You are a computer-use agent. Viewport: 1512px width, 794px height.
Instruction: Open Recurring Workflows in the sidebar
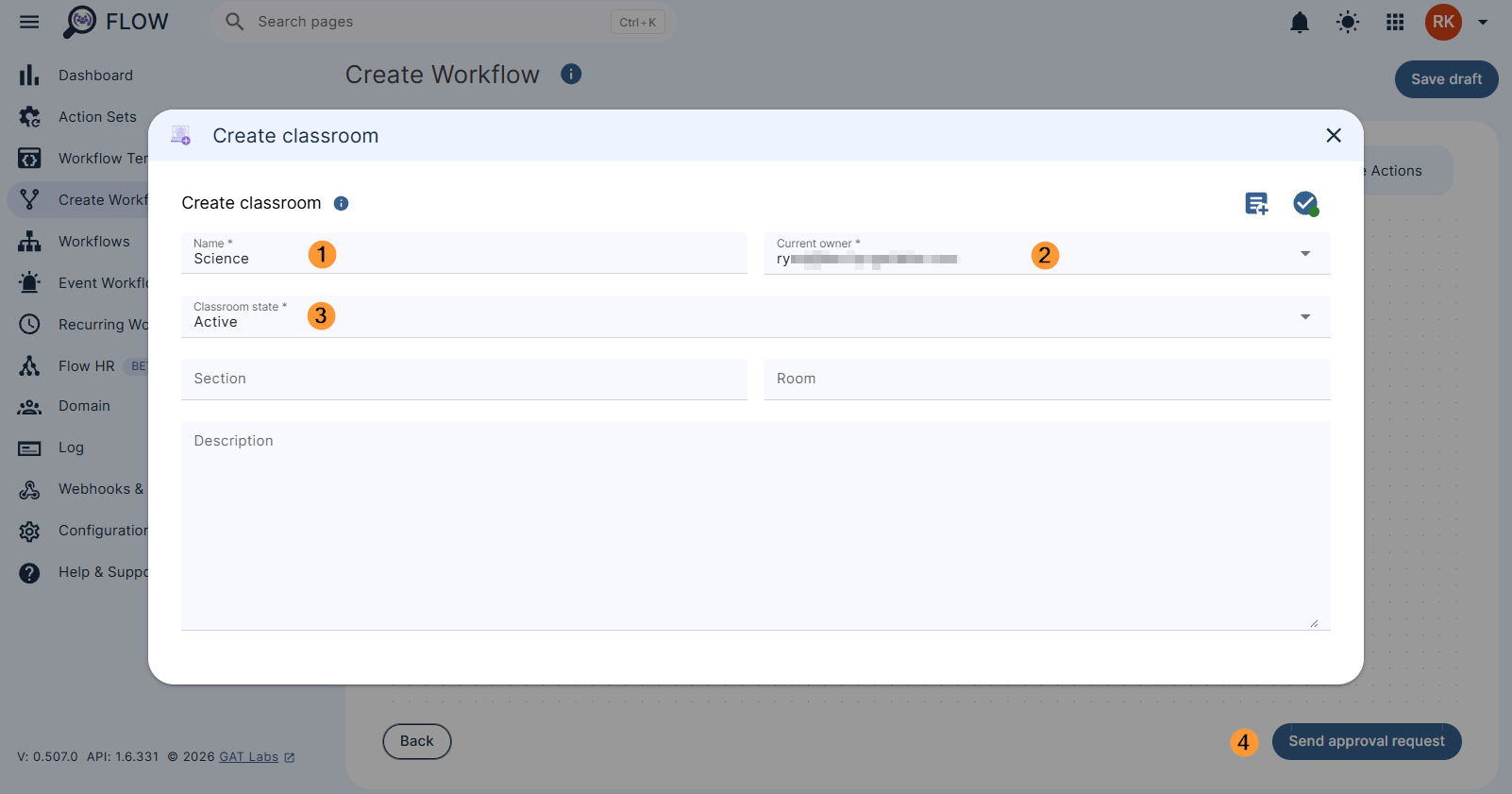pyautogui.click(x=103, y=325)
